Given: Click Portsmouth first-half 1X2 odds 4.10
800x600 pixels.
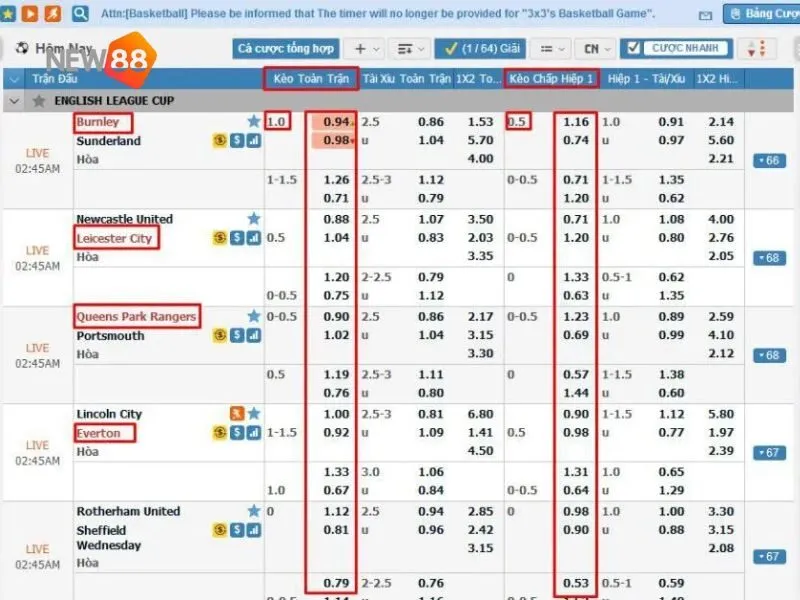Looking at the screenshot, I should [720, 335].
